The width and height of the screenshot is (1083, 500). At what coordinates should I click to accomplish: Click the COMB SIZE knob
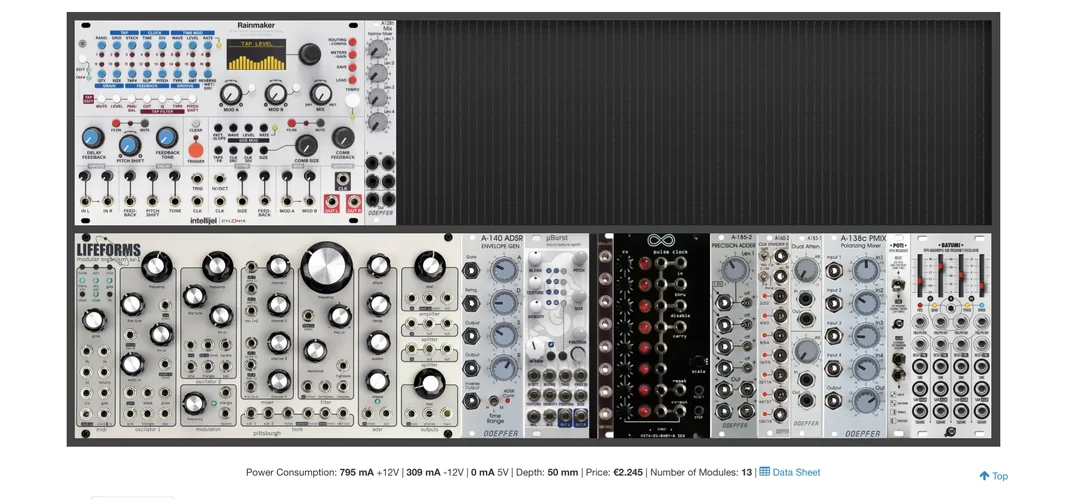306,145
